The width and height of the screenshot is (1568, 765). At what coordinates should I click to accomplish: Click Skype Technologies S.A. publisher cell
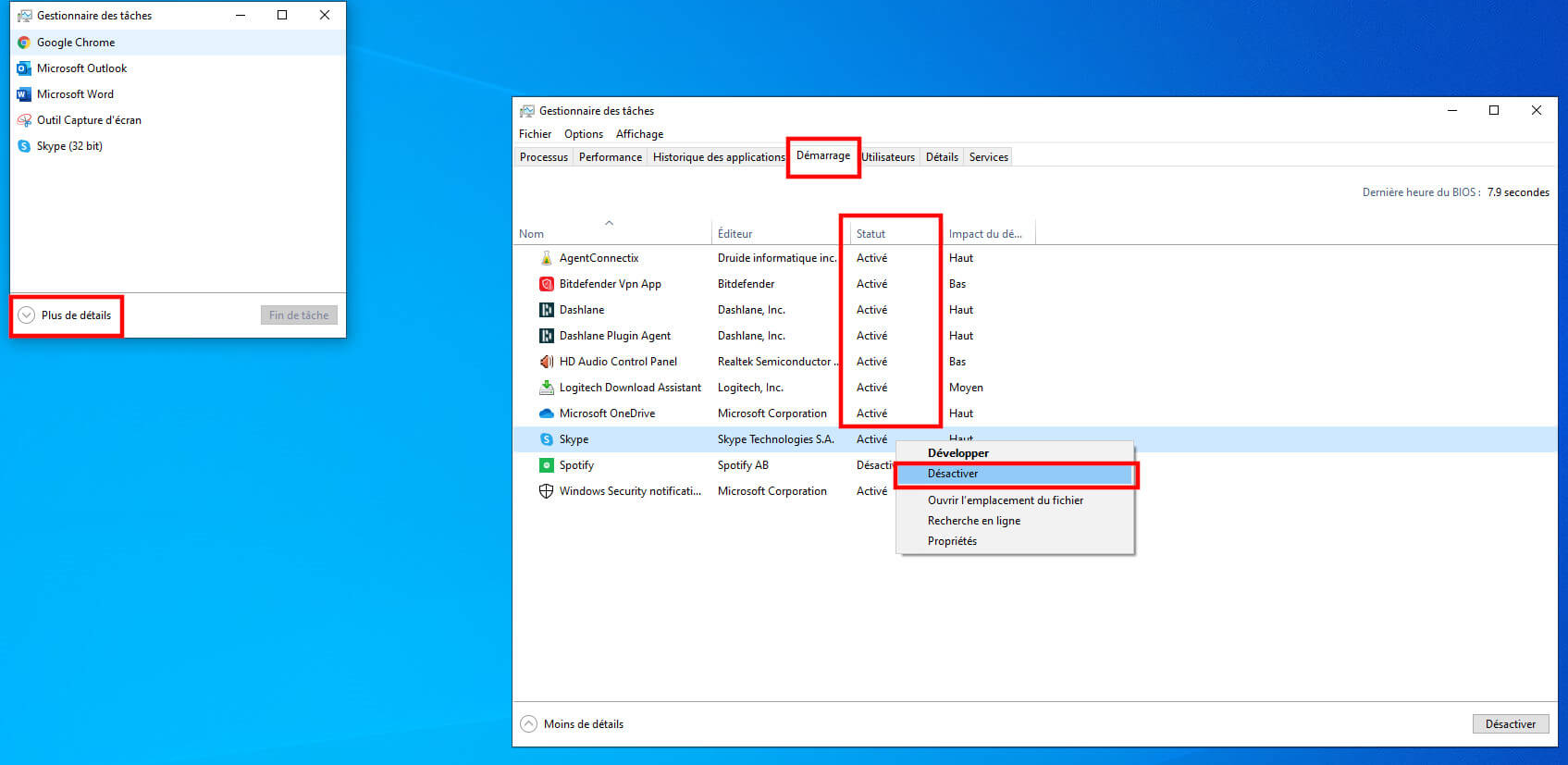776,439
